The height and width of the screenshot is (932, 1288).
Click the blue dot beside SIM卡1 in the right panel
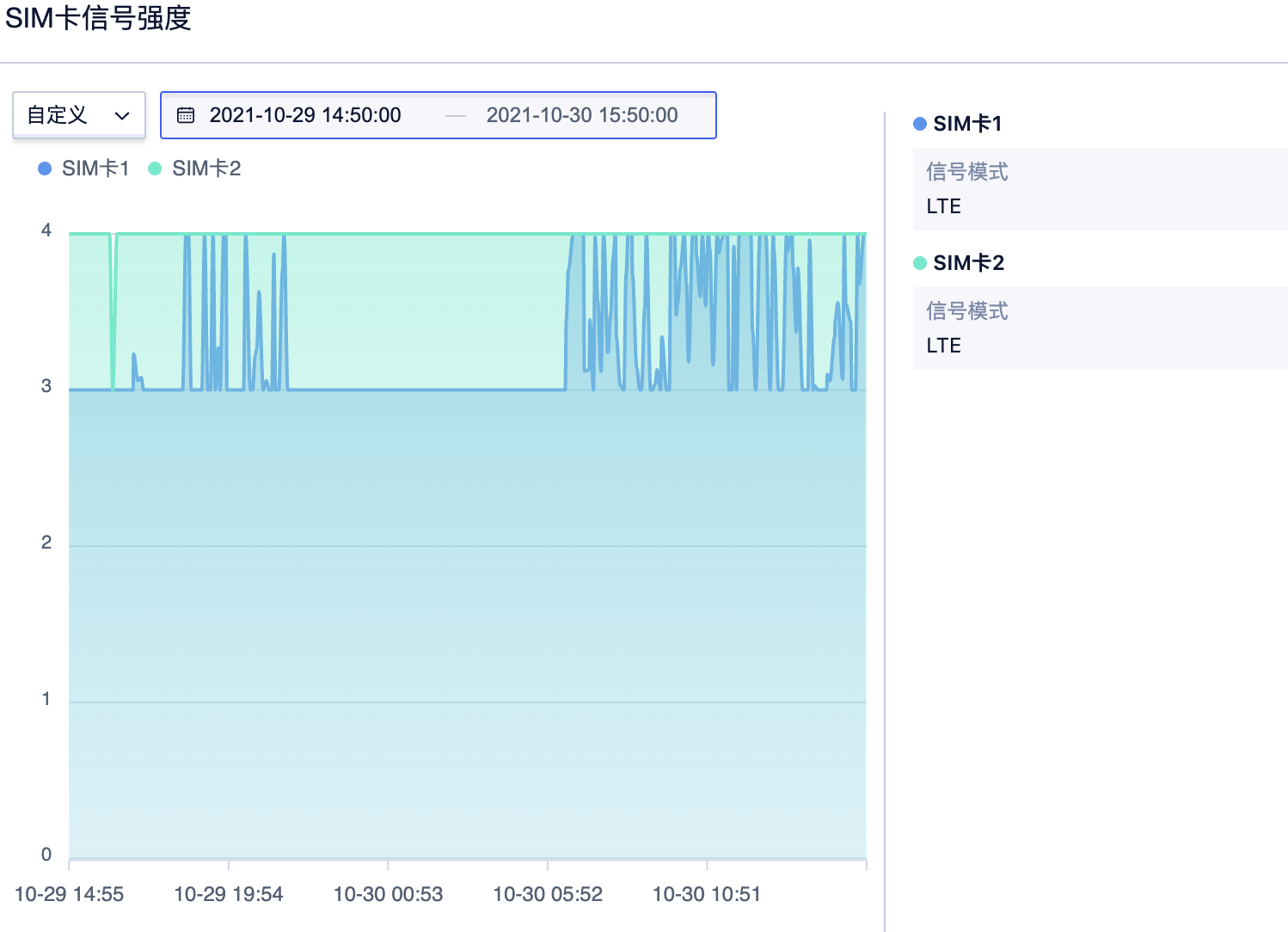tap(919, 124)
